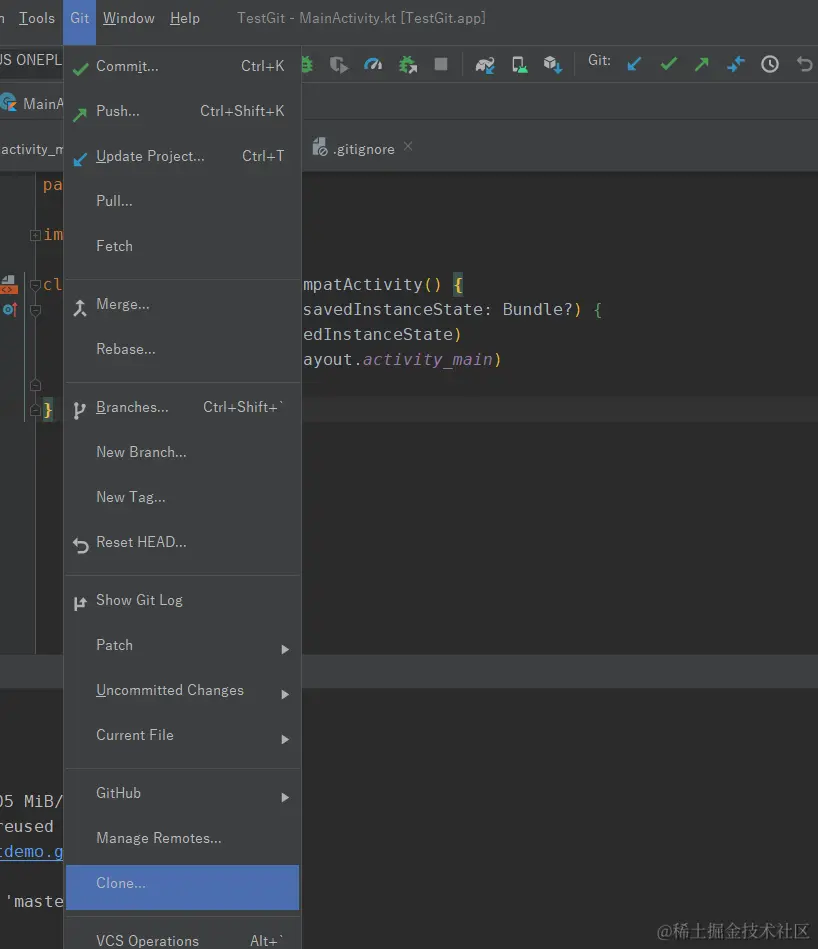
Task: Click the Sync Project with Gradle Files icon
Action: (x=485, y=65)
